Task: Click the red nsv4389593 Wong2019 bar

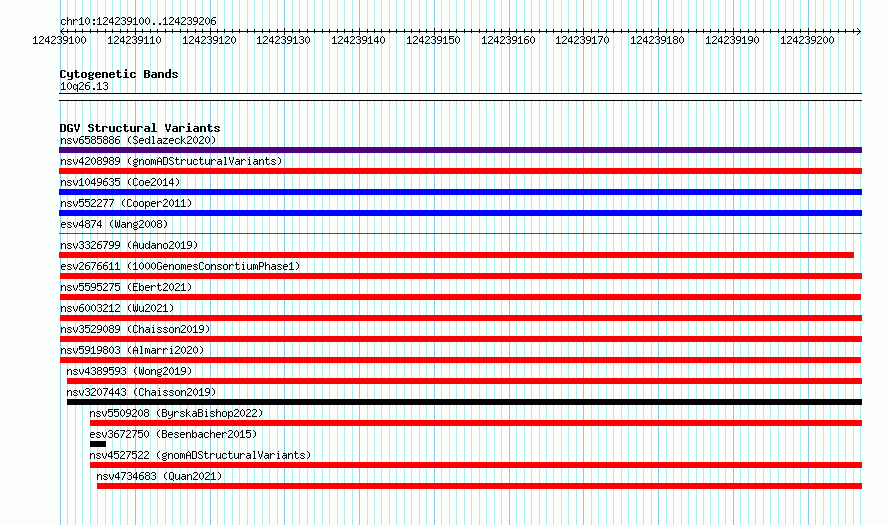Action: tap(464, 381)
